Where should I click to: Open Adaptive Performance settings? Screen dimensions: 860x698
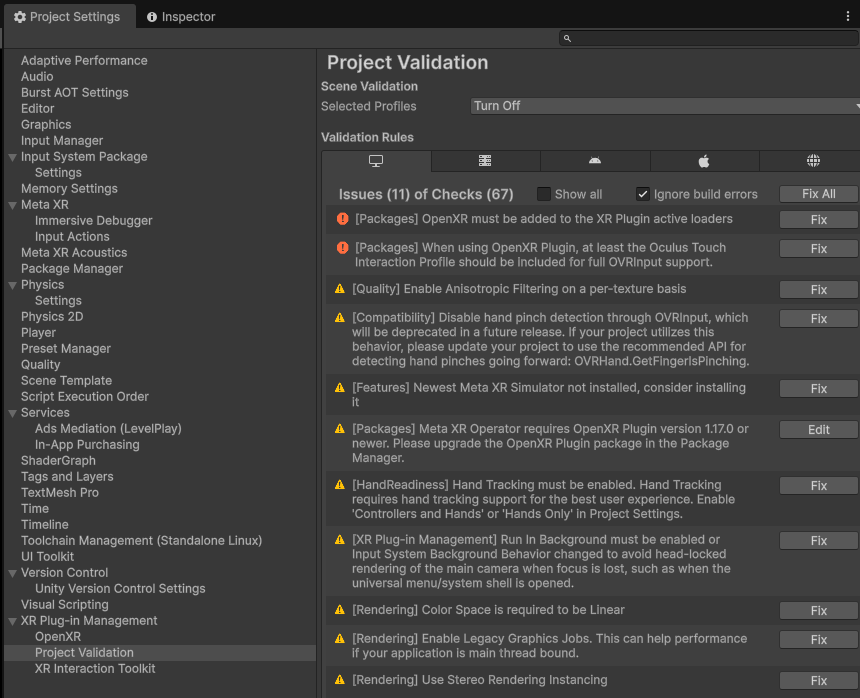[84, 60]
